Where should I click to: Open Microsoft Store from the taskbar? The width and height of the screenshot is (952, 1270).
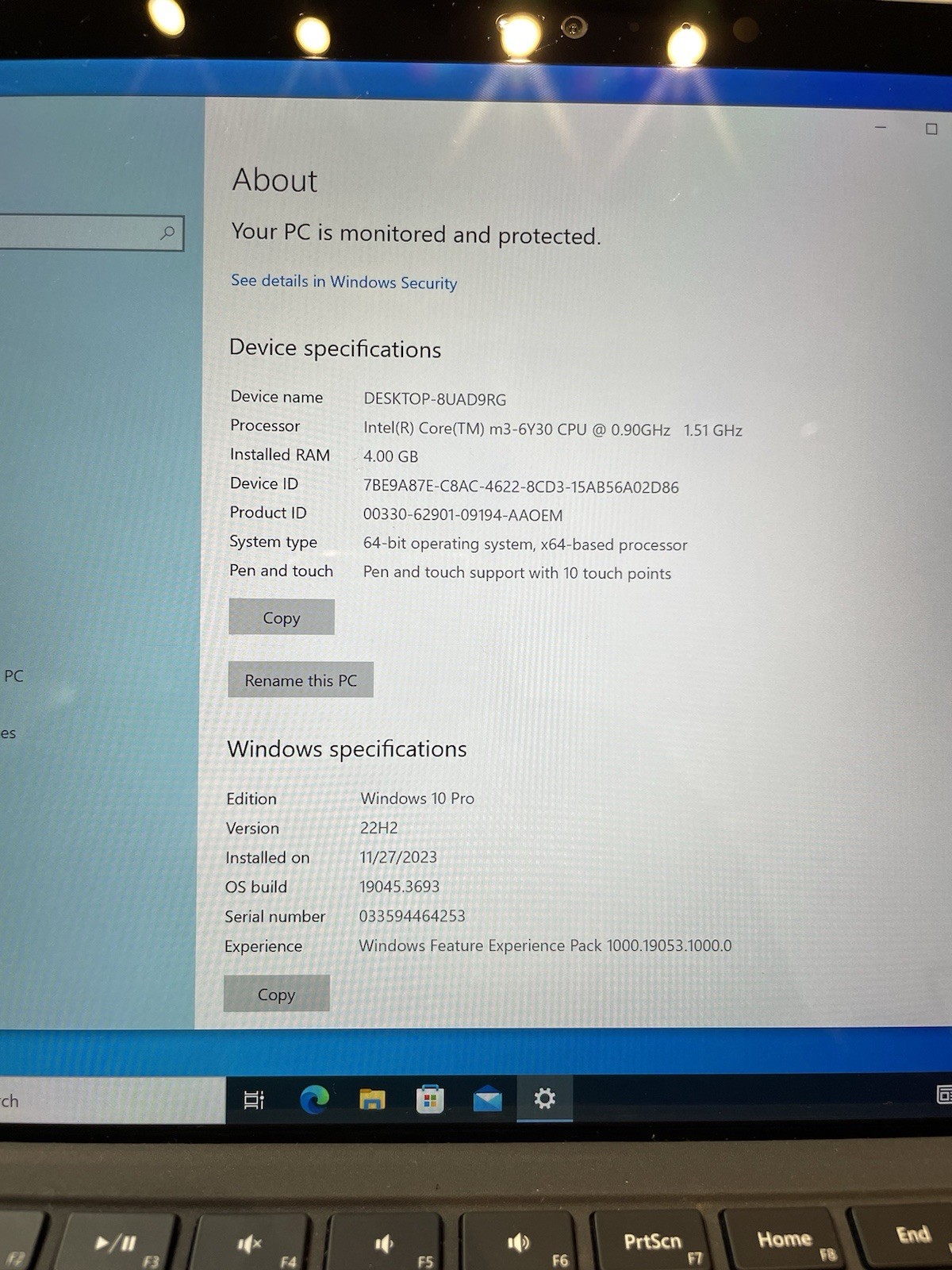click(430, 1099)
